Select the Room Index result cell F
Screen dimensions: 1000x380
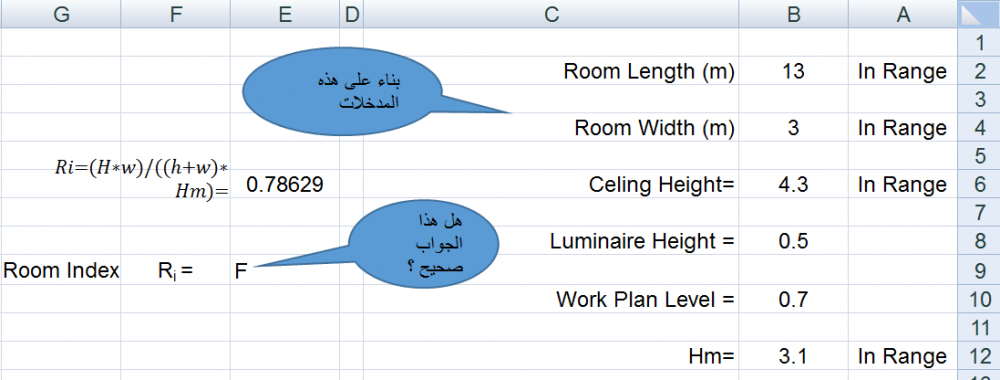pos(285,270)
